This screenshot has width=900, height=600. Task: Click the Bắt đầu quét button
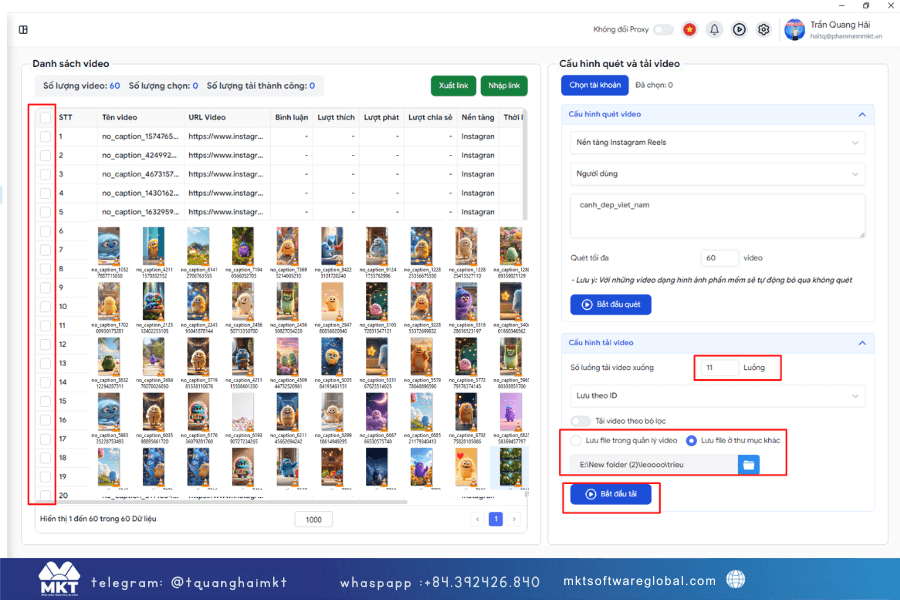coord(611,304)
